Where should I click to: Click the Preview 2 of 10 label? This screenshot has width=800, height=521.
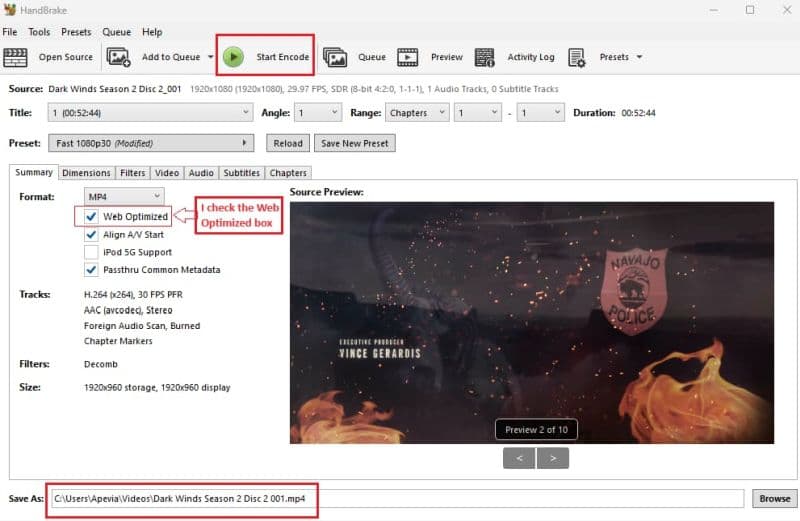coord(536,430)
